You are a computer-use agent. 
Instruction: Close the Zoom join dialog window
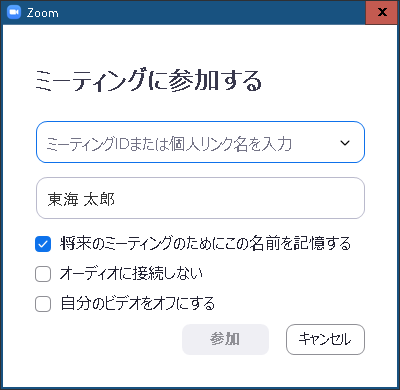pyautogui.click(x=382, y=12)
